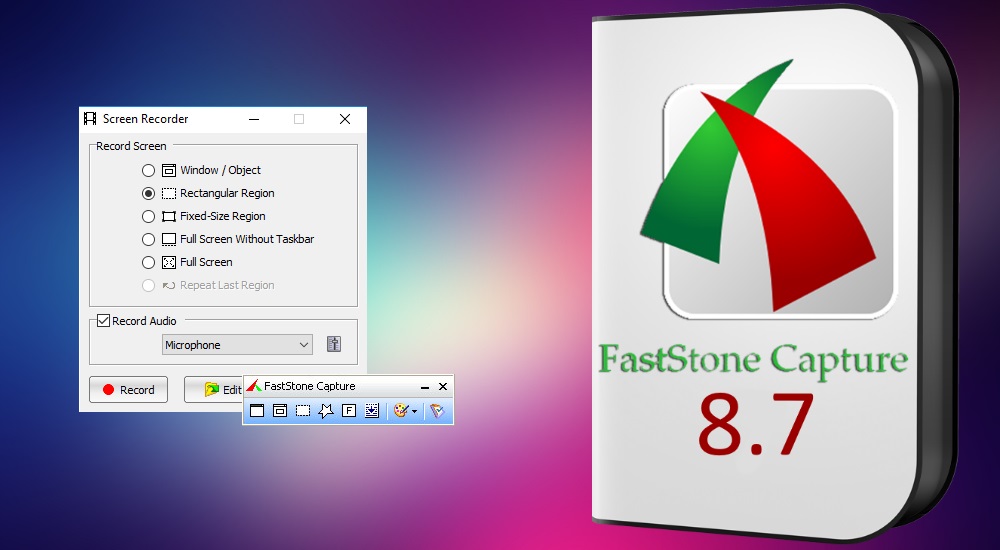Image resolution: width=1000 pixels, height=550 pixels.
Task: Select Capture Full Screen 'F' tool
Action: point(349,411)
